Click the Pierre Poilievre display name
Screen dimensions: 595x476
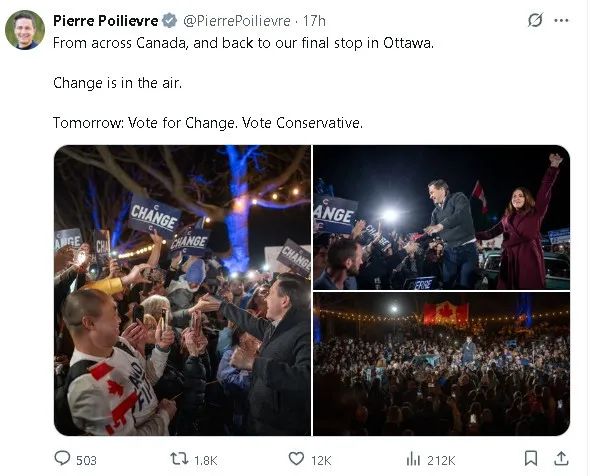[x=105, y=20]
